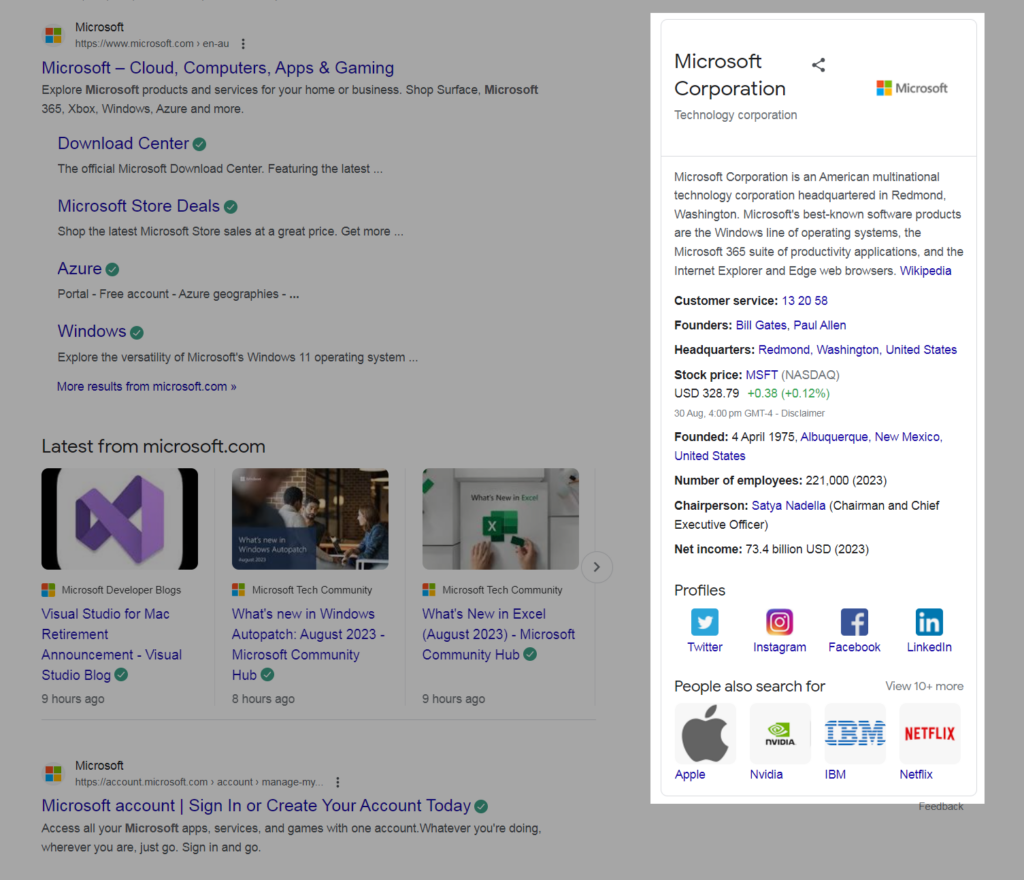Click the next arrow in the Latest carousel
Screen dimensions: 1024x880
pyautogui.click(x=596, y=567)
